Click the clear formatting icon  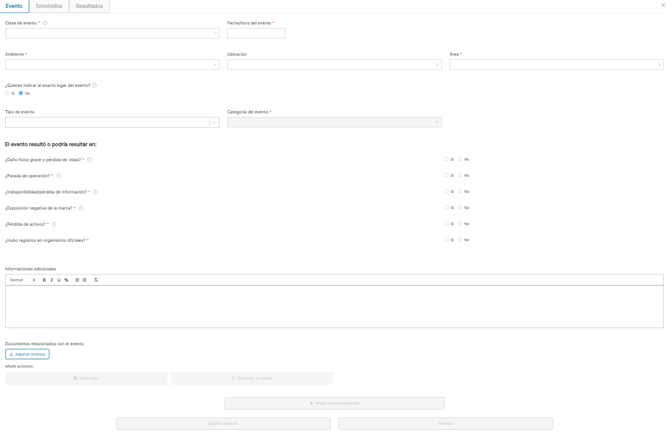(x=96, y=280)
